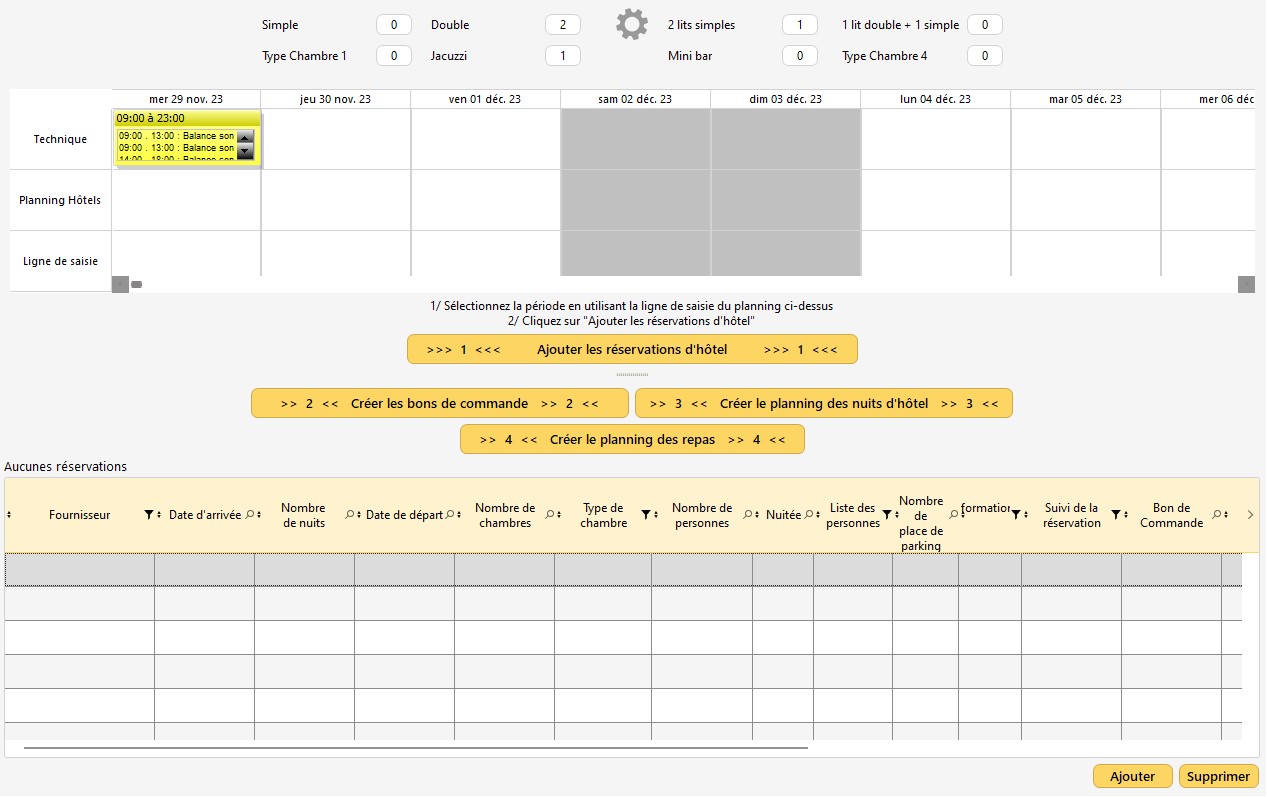Click the Jacuzzi count field
Screen dimensions: 1267x797
tap(563, 56)
